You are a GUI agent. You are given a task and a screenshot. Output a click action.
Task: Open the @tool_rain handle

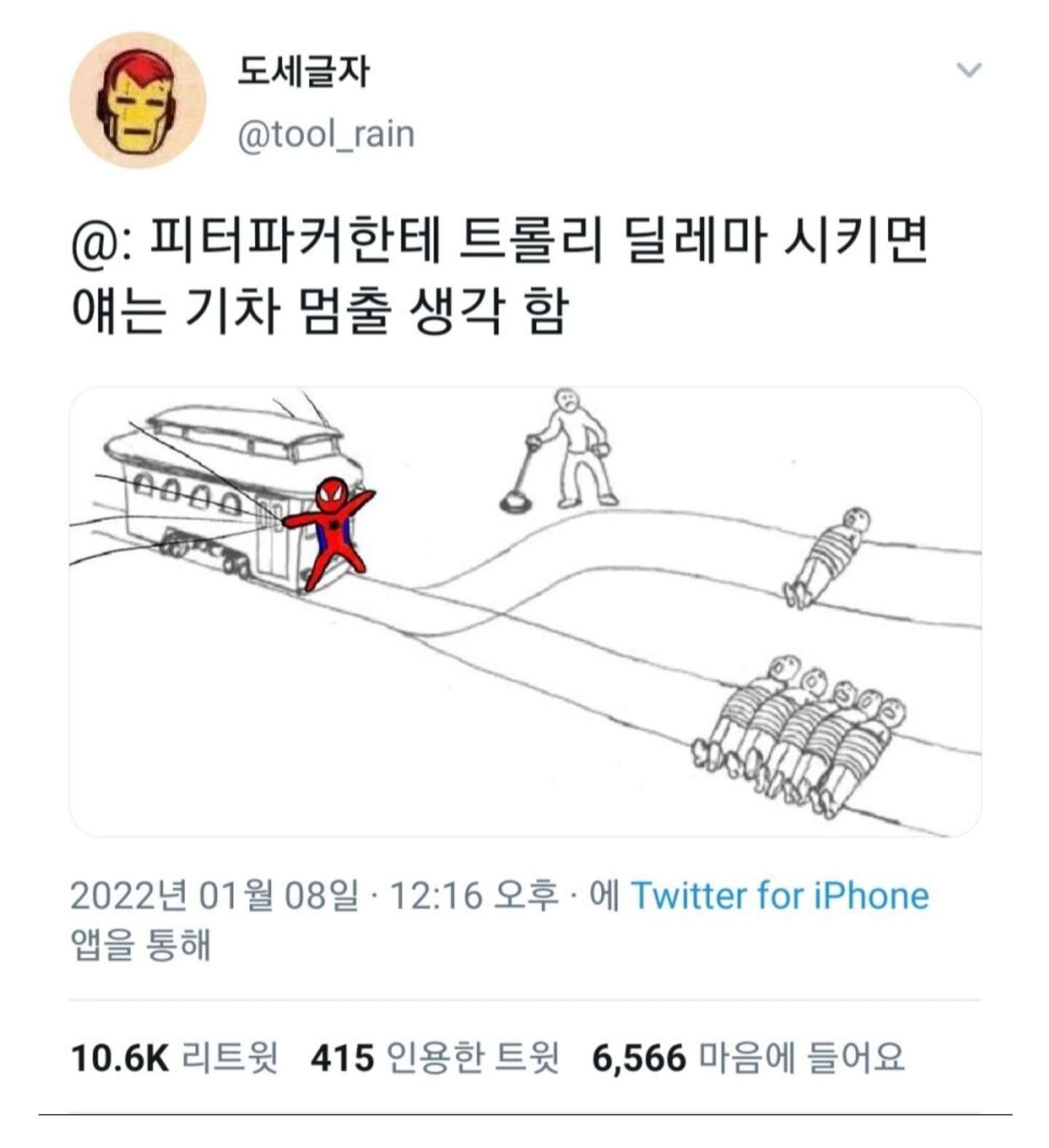(326, 134)
